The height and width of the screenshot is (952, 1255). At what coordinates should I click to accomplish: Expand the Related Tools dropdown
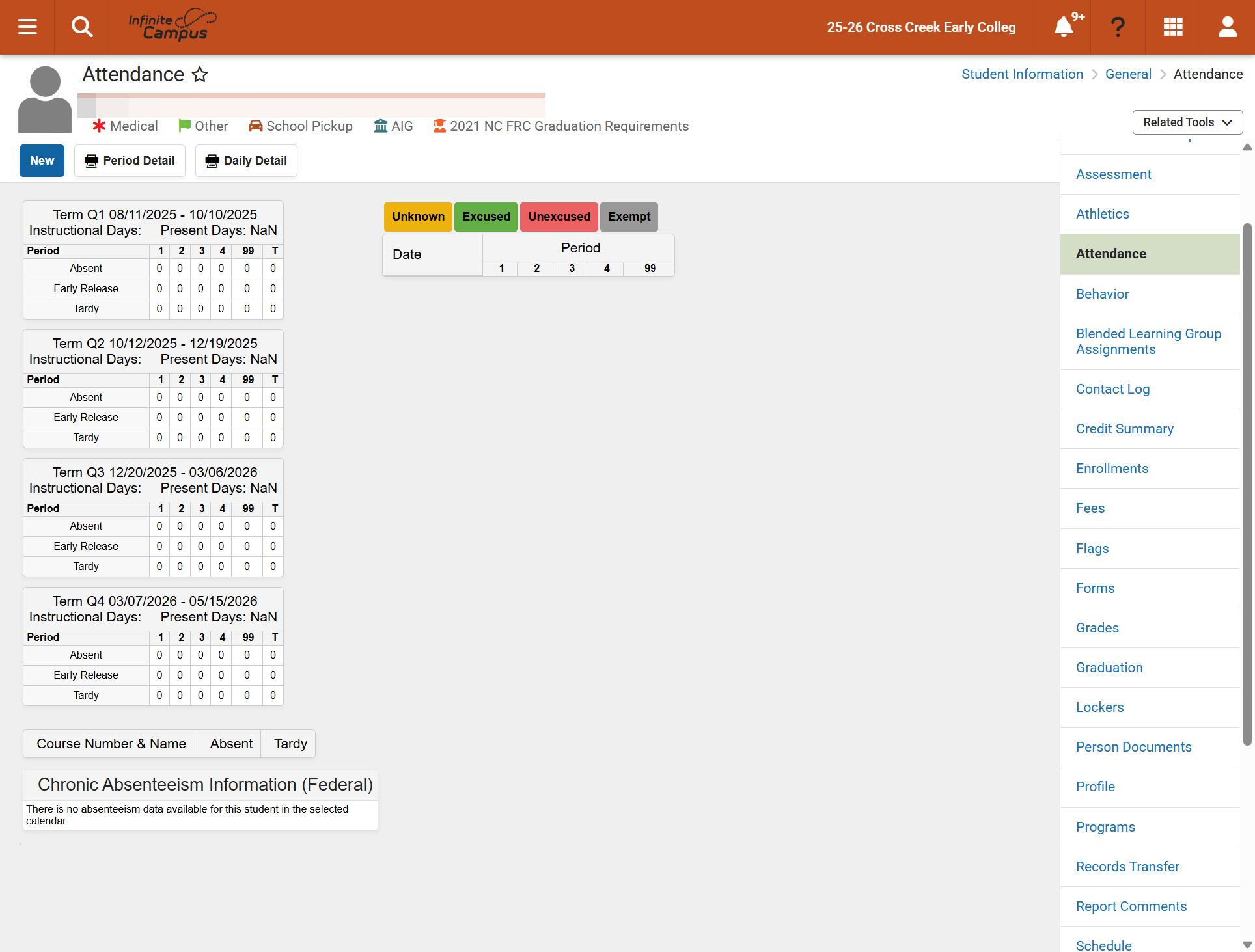pyautogui.click(x=1187, y=122)
